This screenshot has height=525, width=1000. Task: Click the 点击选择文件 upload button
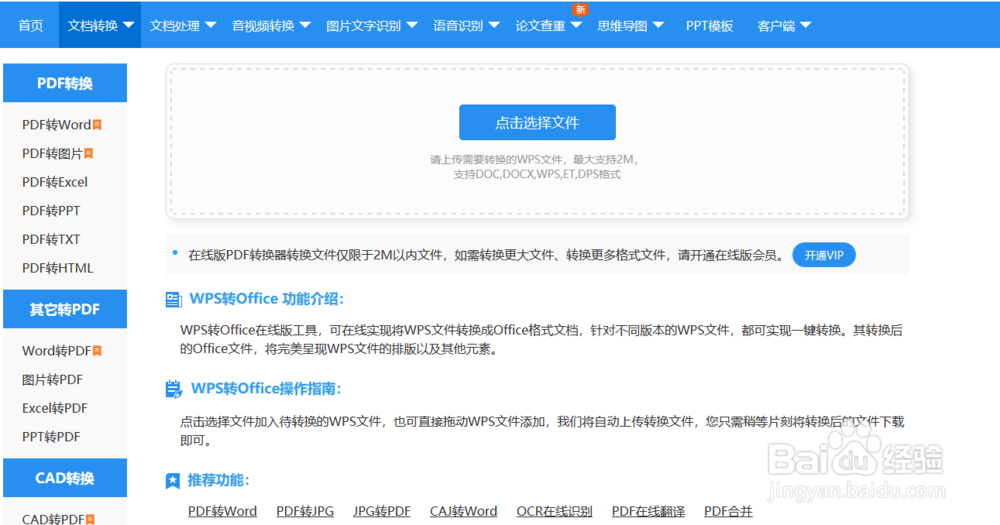click(x=537, y=122)
